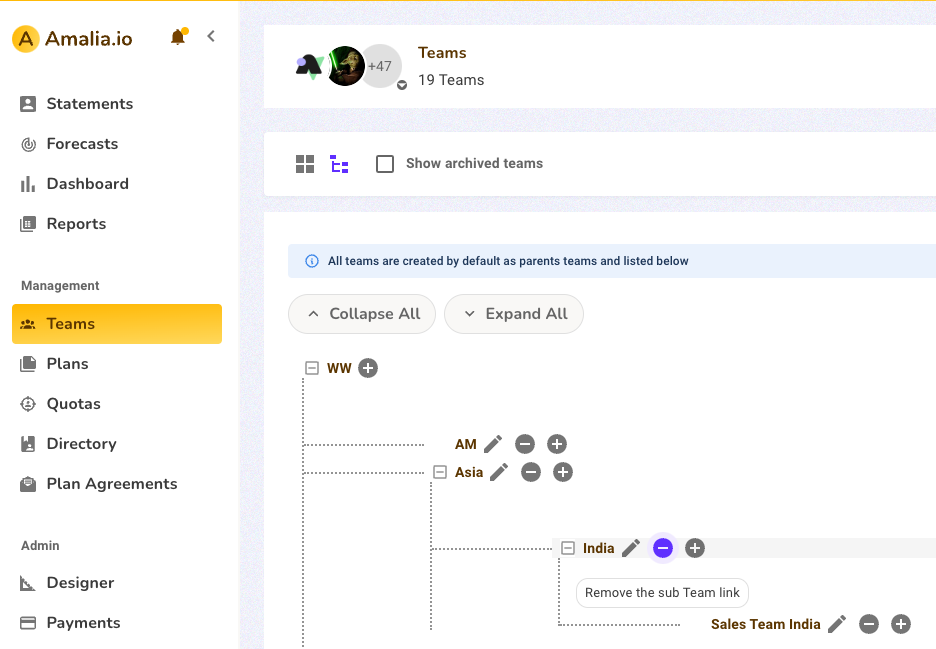Image resolution: width=936 pixels, height=649 pixels.
Task: Remove the India sub team link
Action: point(663,548)
